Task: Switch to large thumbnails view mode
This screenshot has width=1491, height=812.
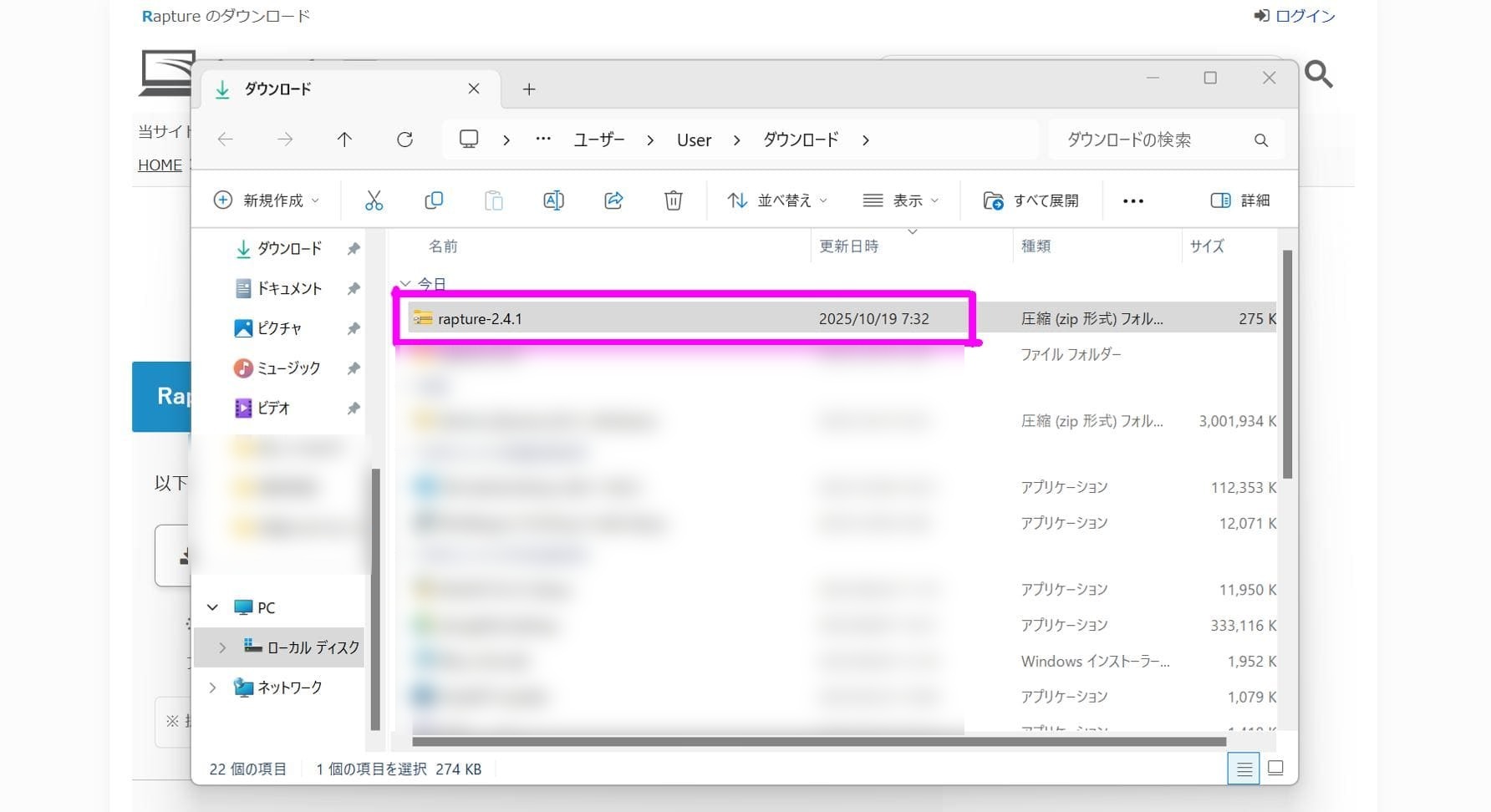Action: 1275,769
